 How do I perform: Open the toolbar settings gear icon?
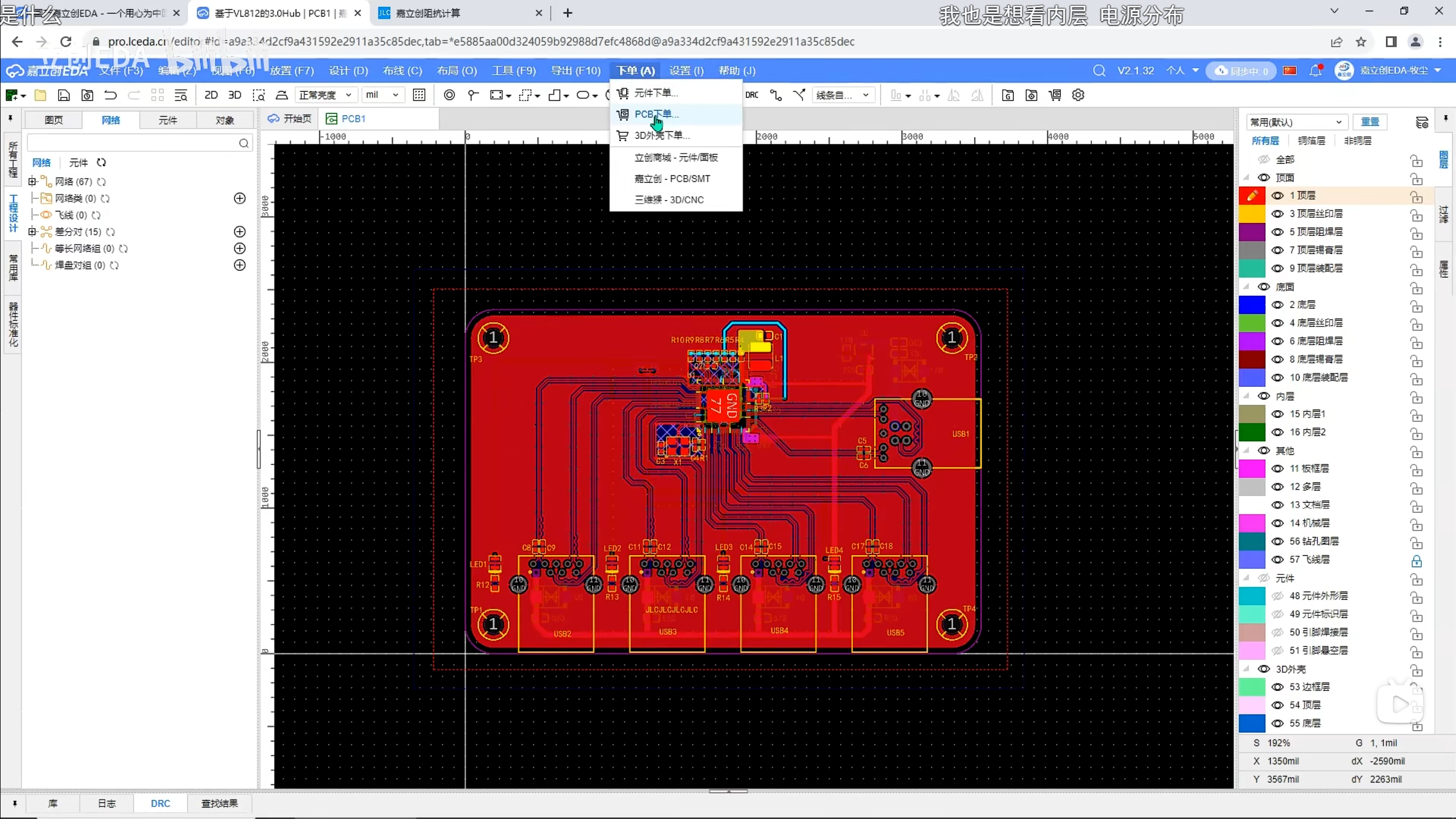tap(1078, 95)
